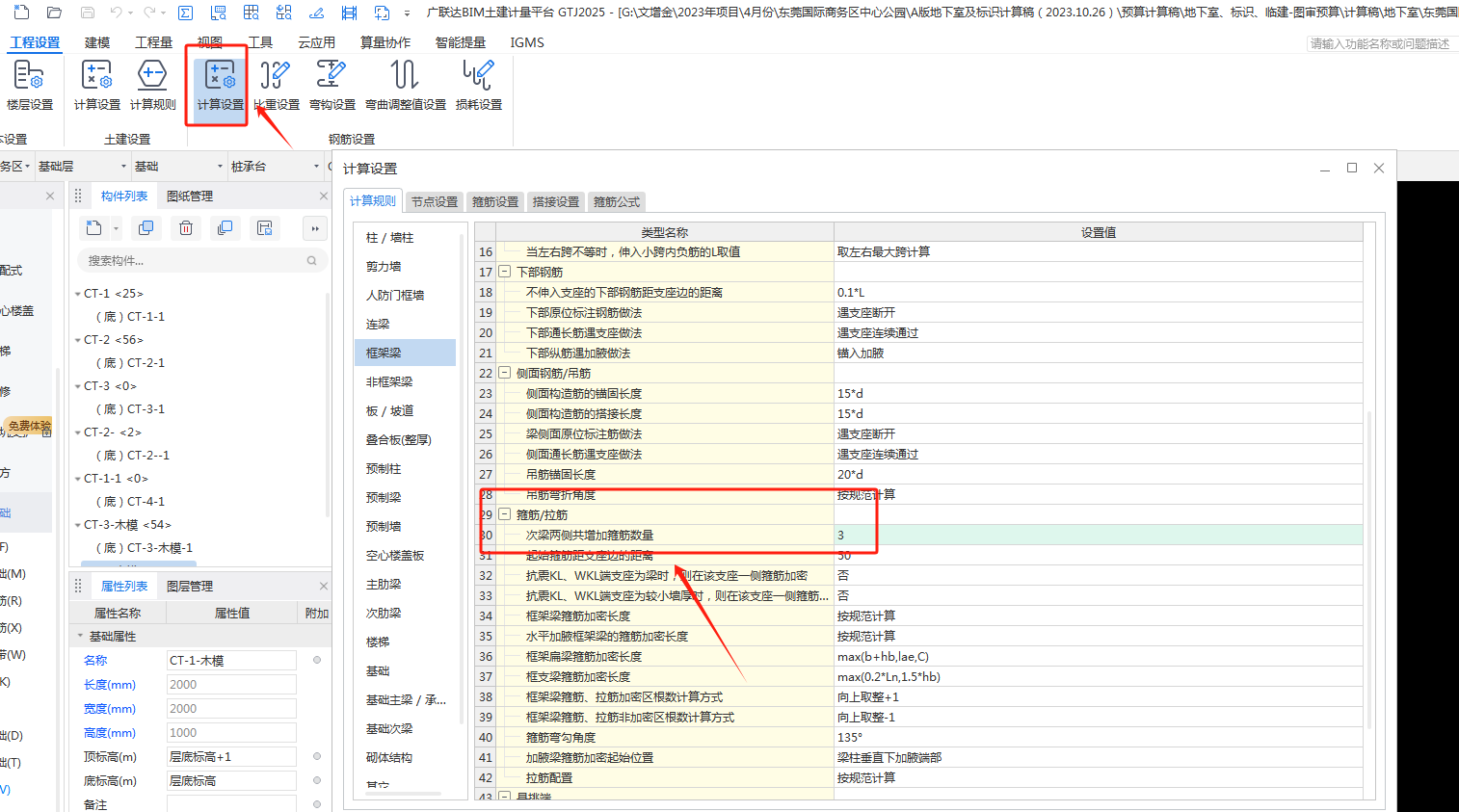
Task: Show more tools double-arrow button in 构件列表
Action: pyautogui.click(x=315, y=228)
